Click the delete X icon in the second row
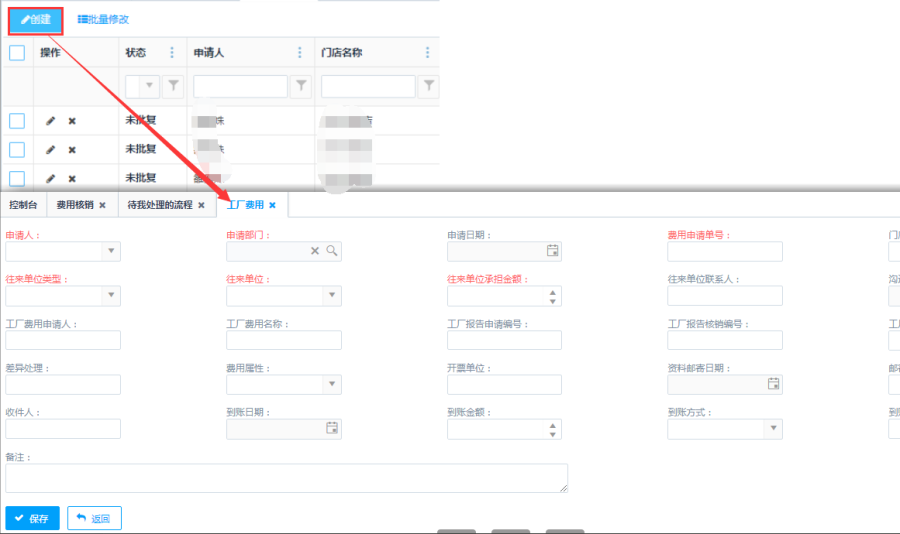This screenshot has height=534, width=900. click(72, 150)
